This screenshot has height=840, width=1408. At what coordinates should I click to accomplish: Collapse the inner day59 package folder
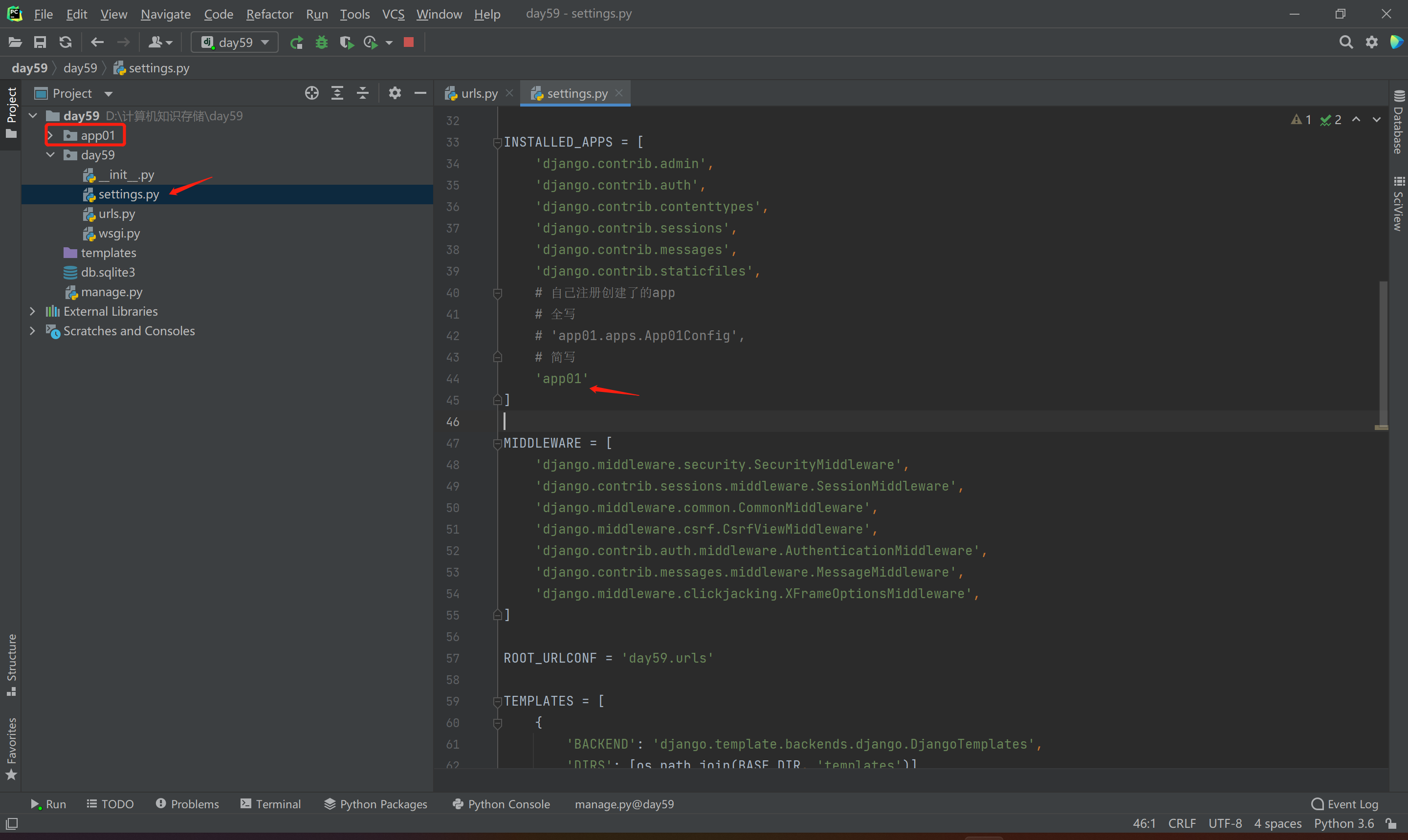tap(50, 155)
